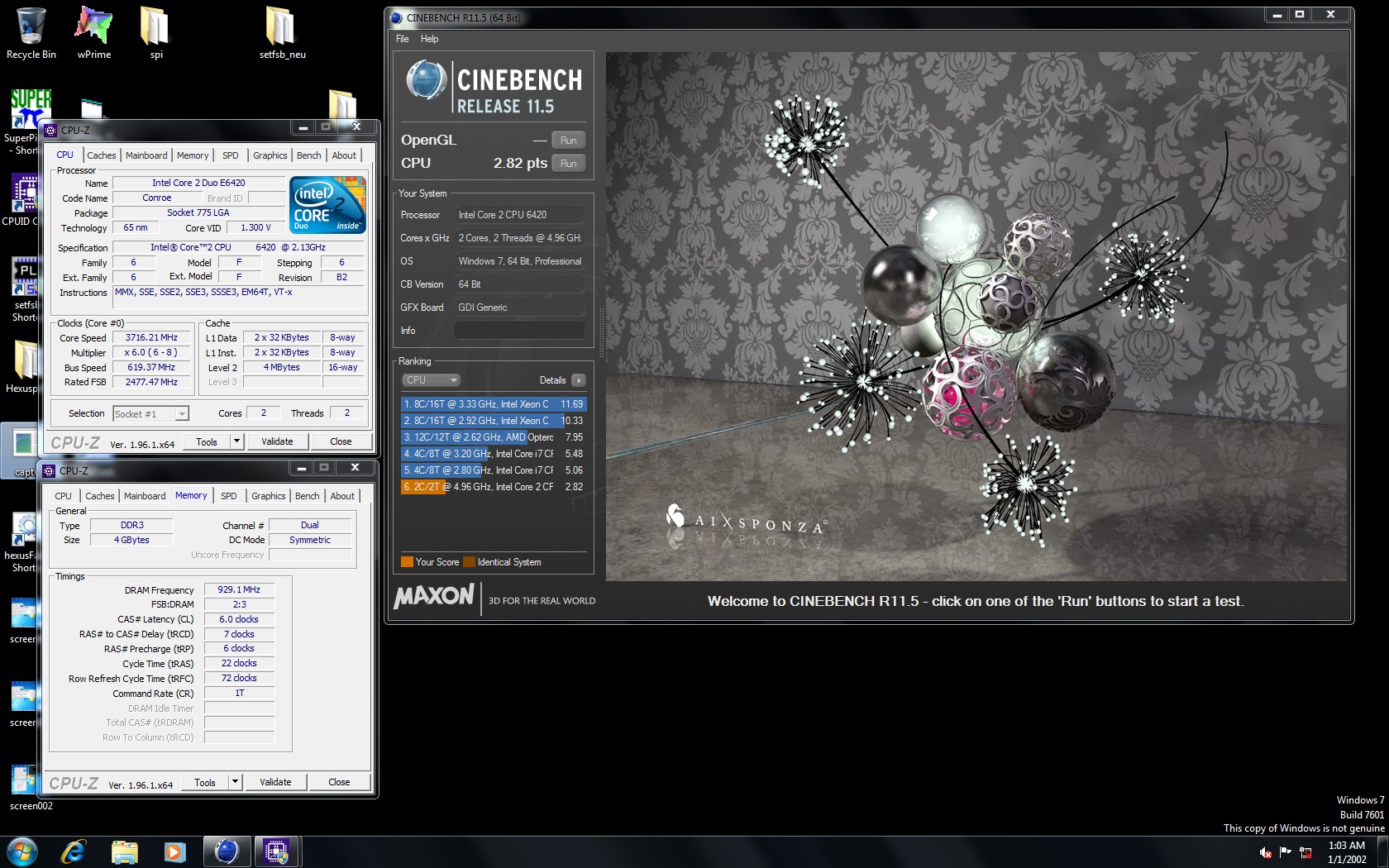Launch Internet Explorer from taskbar
Image resolution: width=1389 pixels, height=868 pixels.
[x=73, y=851]
